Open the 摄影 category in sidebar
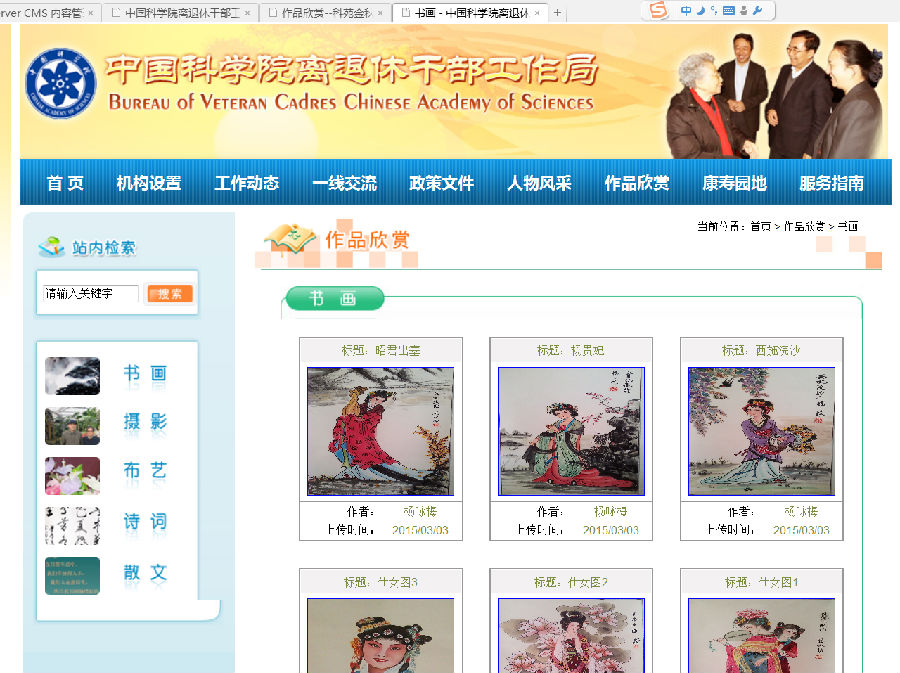Image resolution: width=900 pixels, height=673 pixels. (x=145, y=422)
